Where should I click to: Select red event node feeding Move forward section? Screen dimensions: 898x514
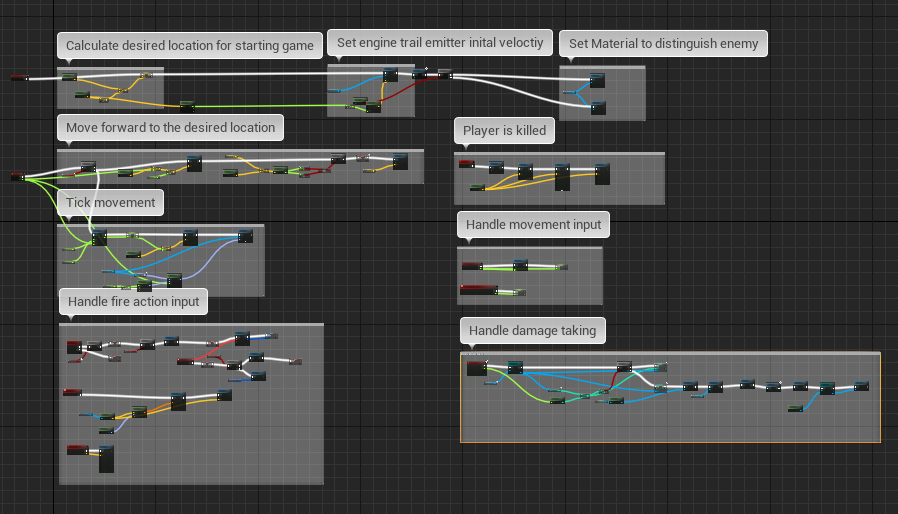click(17, 177)
